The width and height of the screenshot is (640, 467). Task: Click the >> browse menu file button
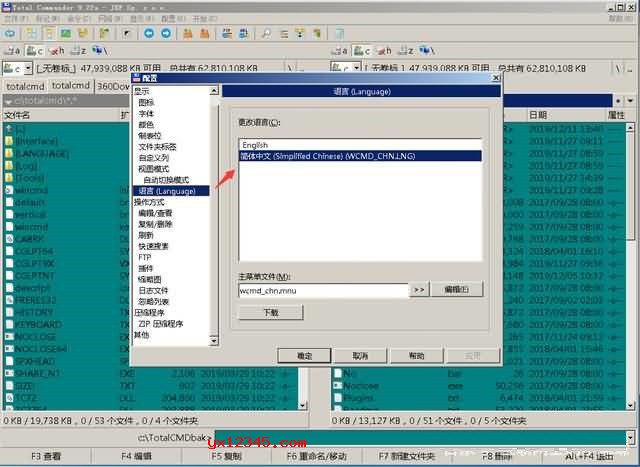[x=419, y=290]
